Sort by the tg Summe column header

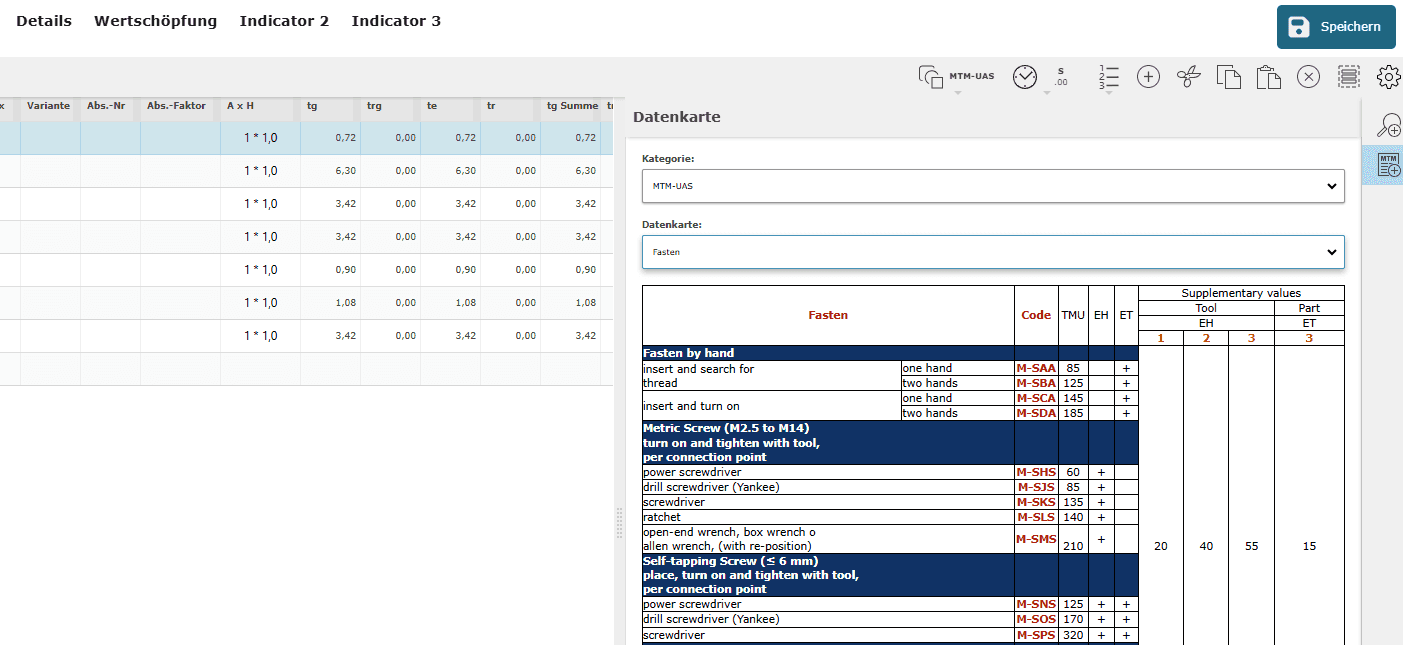point(572,105)
